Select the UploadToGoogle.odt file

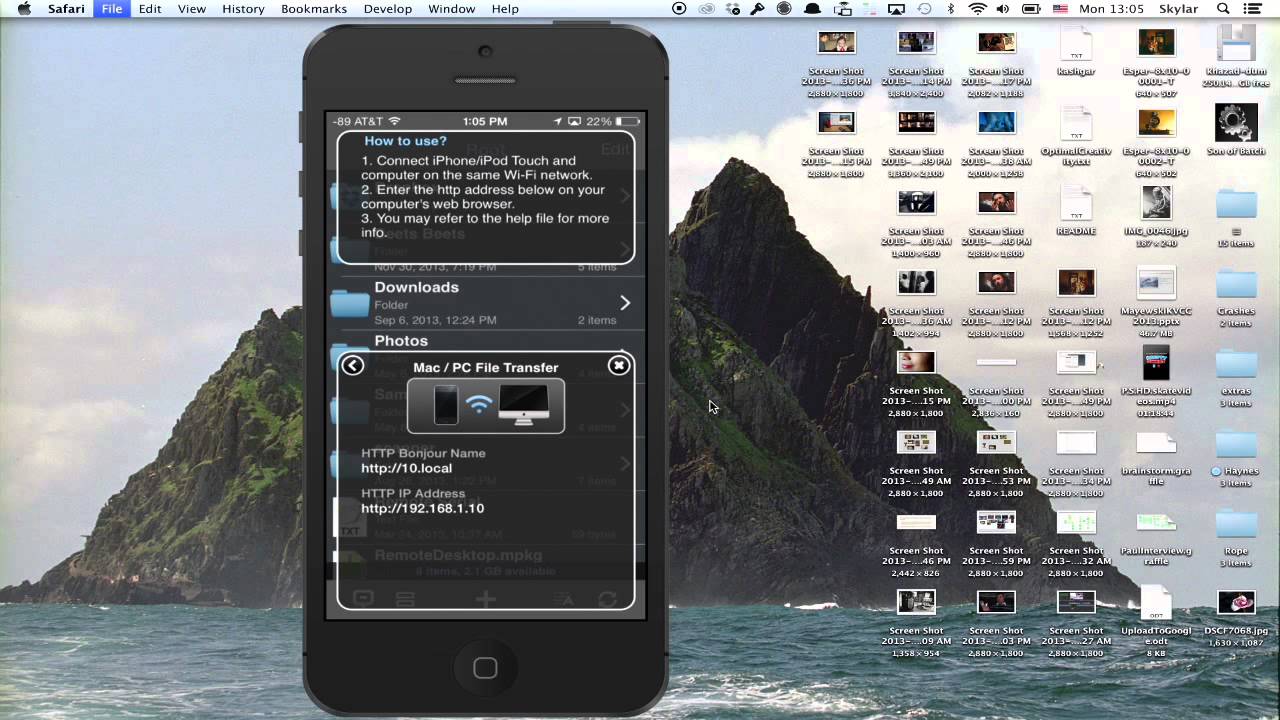pos(1156,603)
